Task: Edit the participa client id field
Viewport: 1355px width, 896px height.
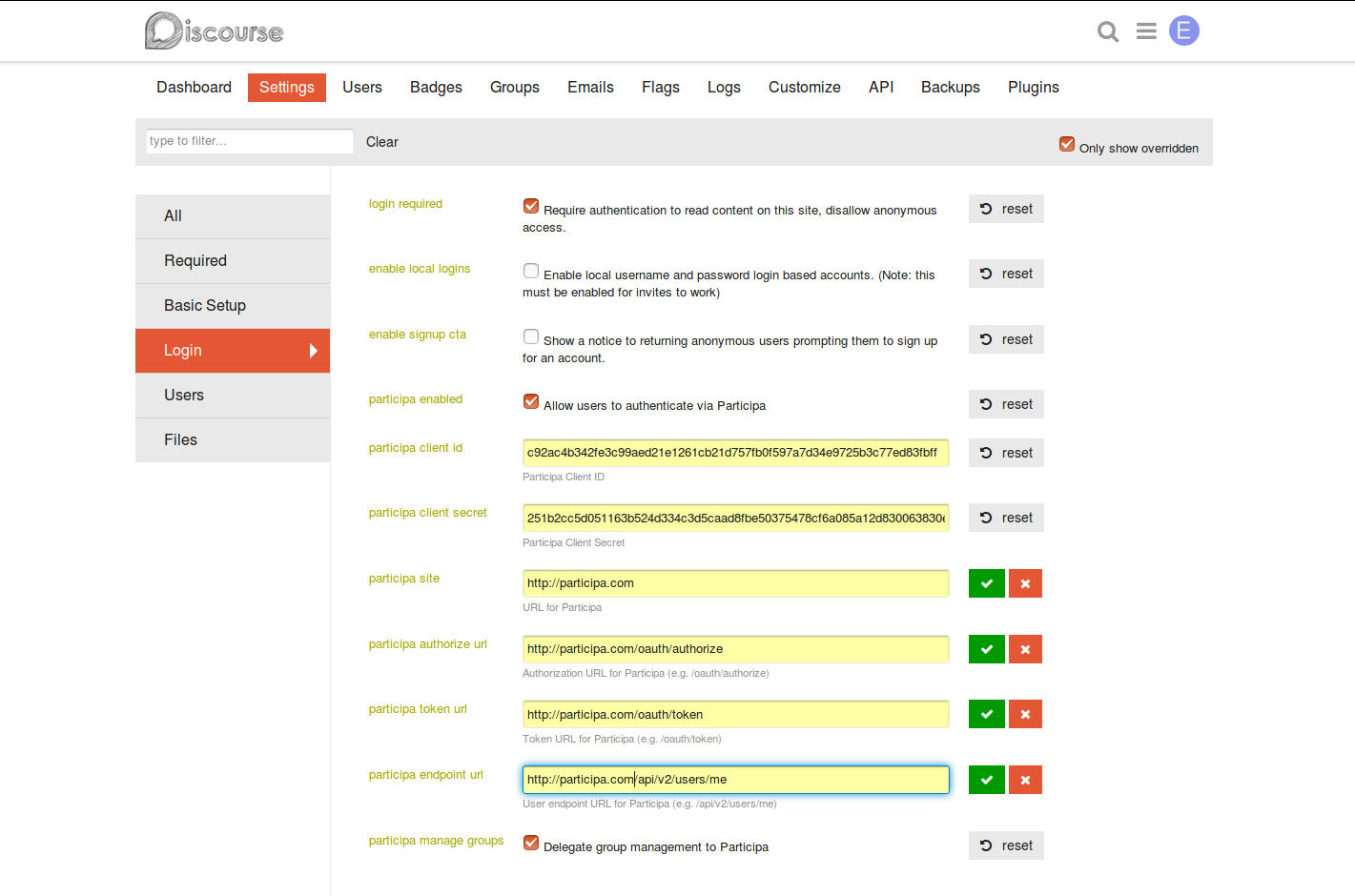Action: tap(736, 453)
